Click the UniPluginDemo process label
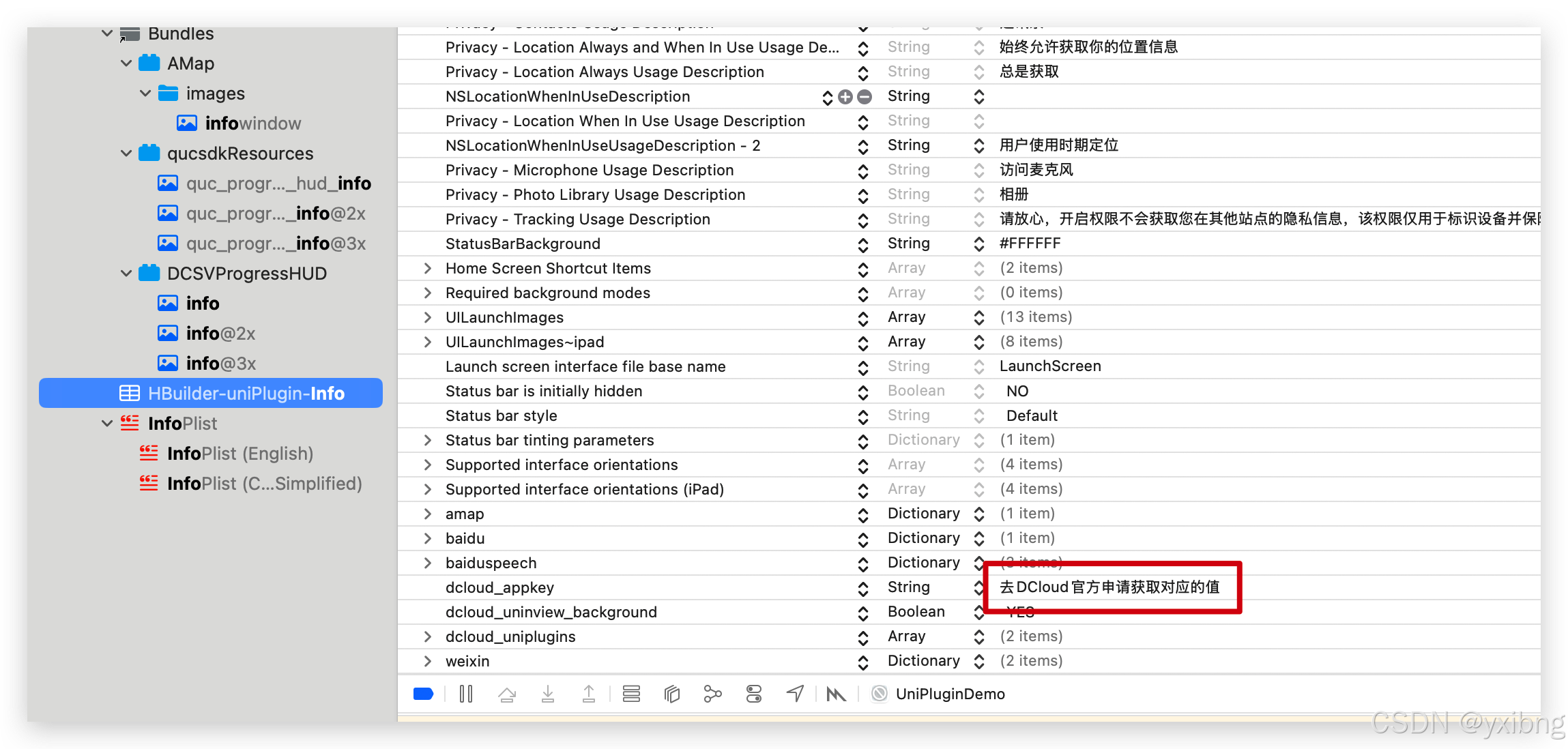The height and width of the screenshot is (749, 1568). (x=950, y=694)
